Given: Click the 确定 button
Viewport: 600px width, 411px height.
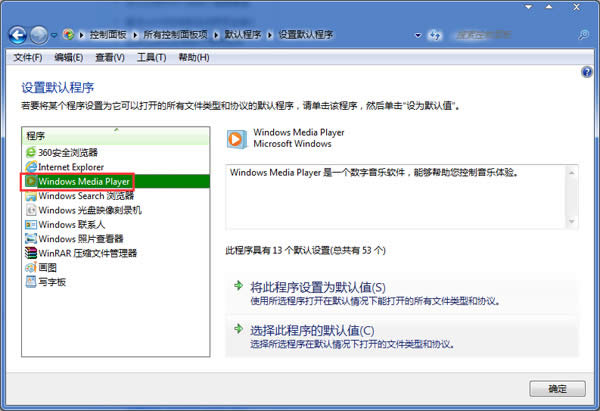Looking at the screenshot, I should coord(557,389).
